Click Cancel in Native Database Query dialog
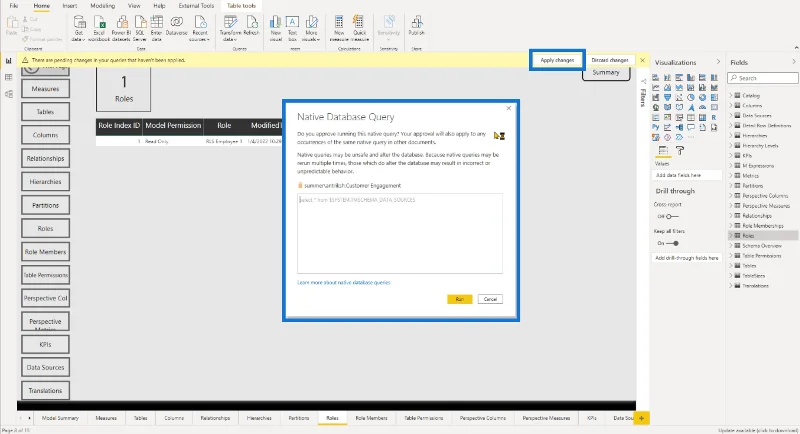 coord(490,299)
